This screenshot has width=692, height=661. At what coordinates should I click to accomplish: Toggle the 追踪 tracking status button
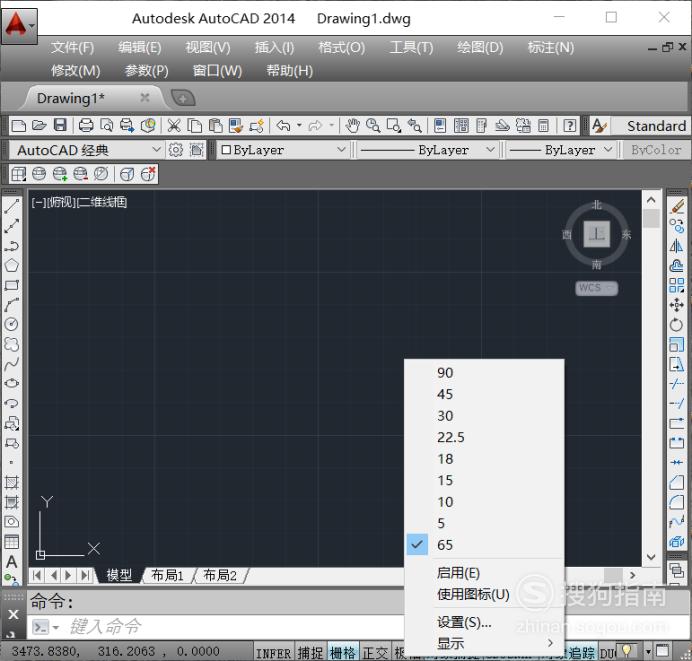[x=581, y=653]
